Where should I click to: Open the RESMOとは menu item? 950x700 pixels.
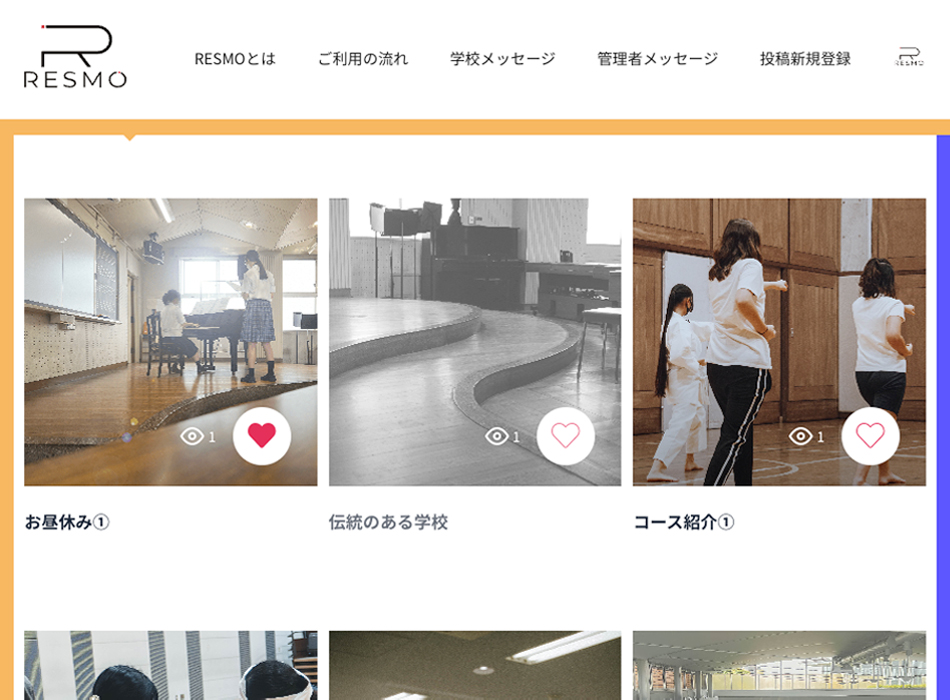click(235, 59)
